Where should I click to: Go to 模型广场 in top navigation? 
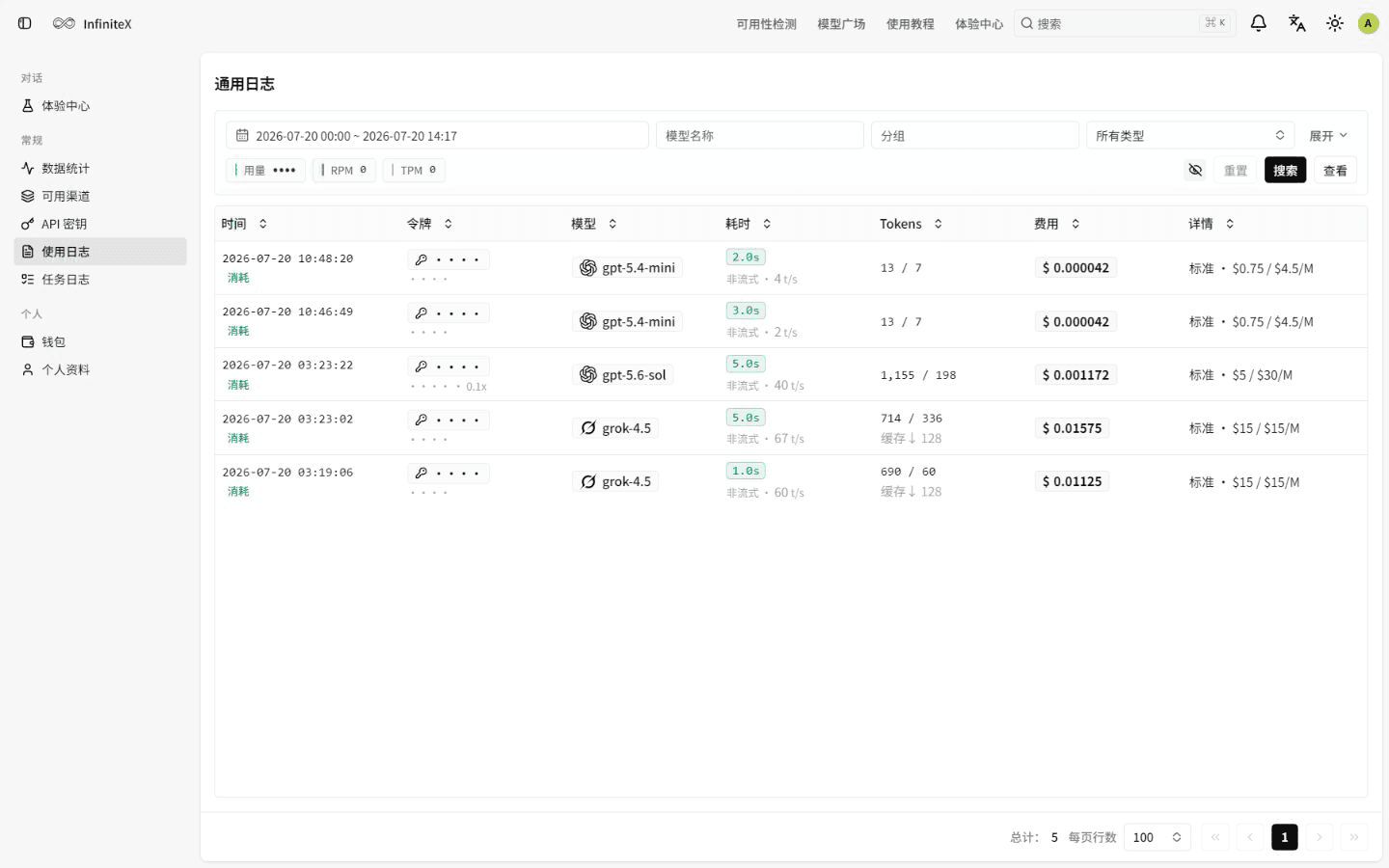point(841,24)
